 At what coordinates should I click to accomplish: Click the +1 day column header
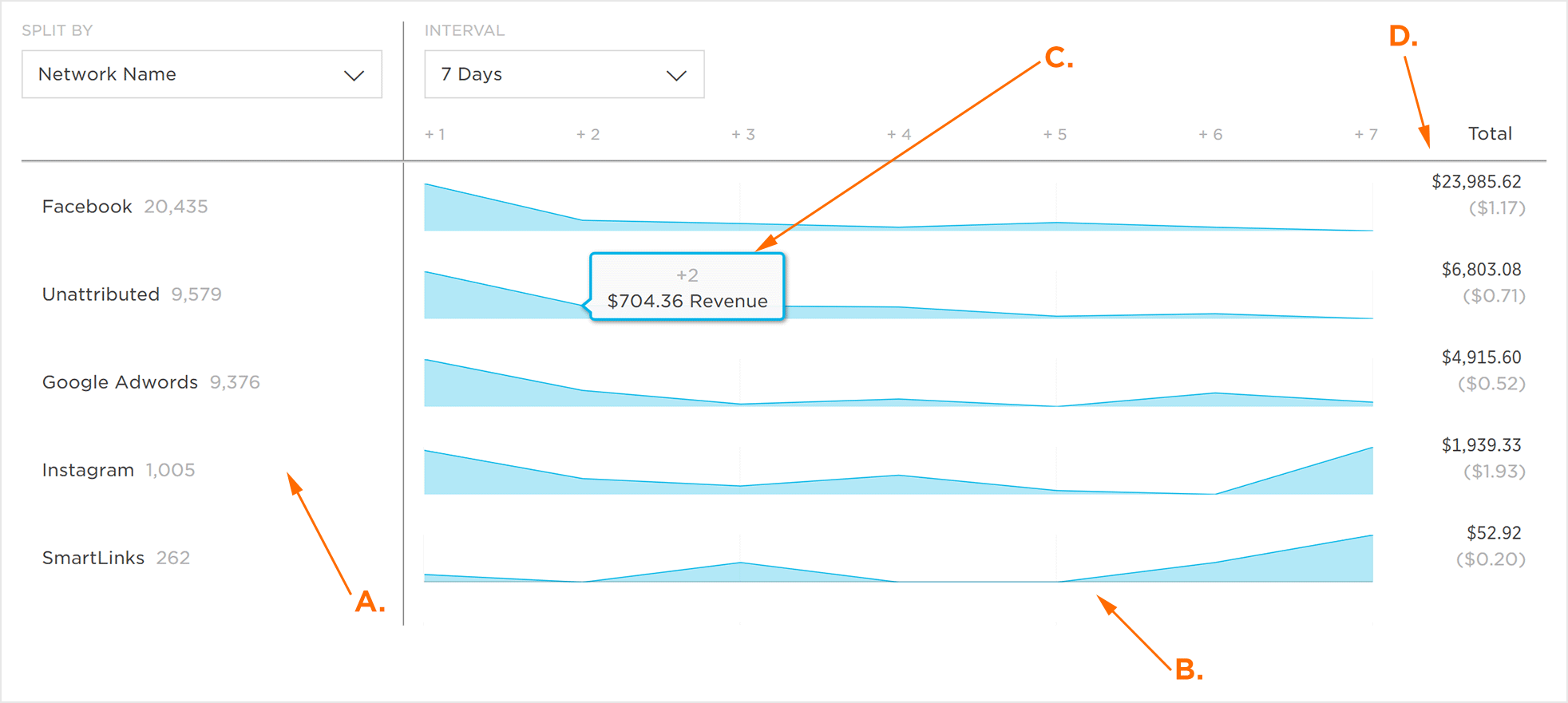click(435, 134)
